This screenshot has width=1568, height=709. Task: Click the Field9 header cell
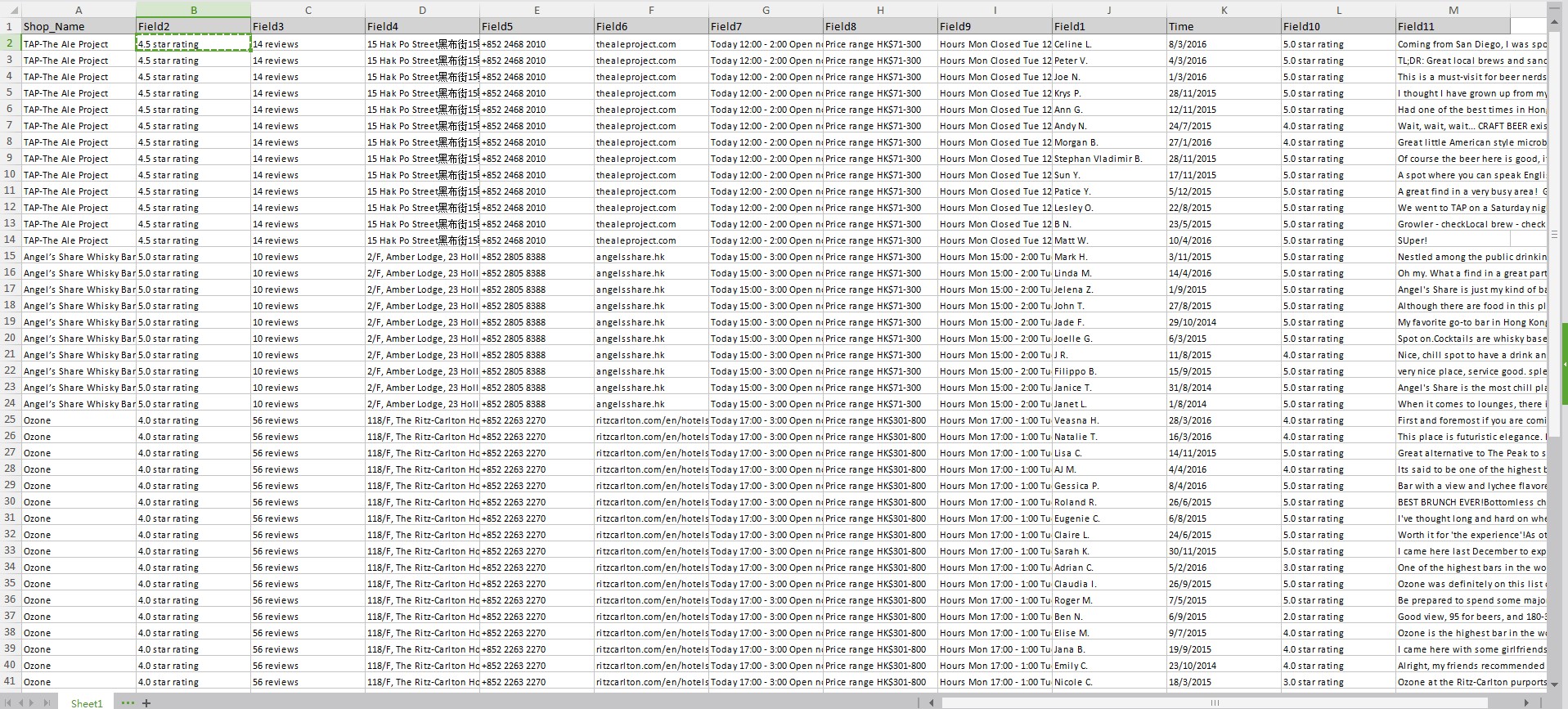coord(995,26)
